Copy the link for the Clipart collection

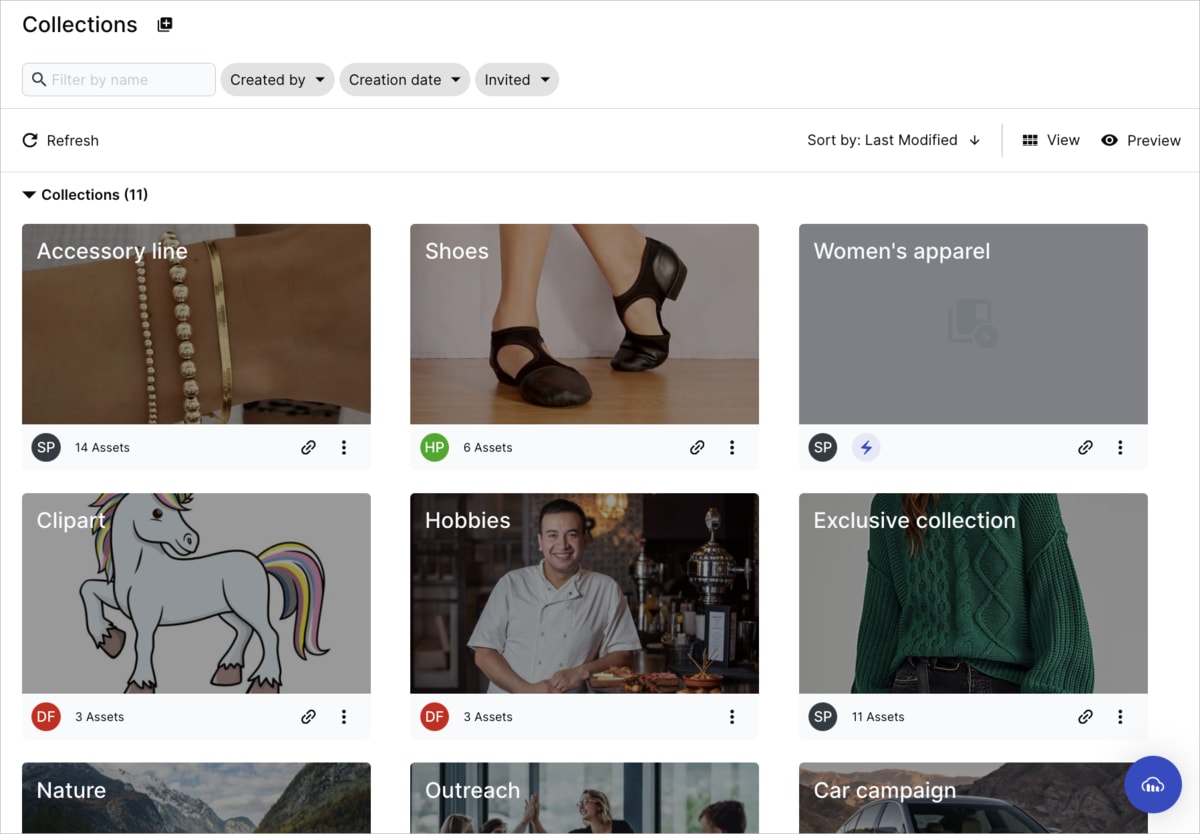[309, 717]
